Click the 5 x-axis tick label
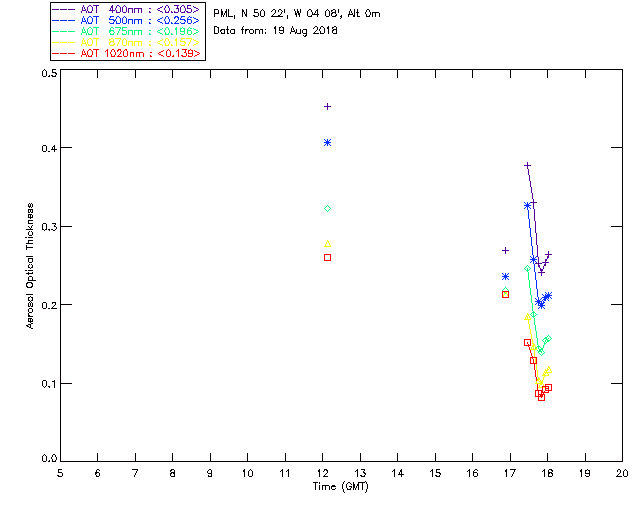Image resolution: width=640 pixels, height=512 pixels. (x=60, y=473)
